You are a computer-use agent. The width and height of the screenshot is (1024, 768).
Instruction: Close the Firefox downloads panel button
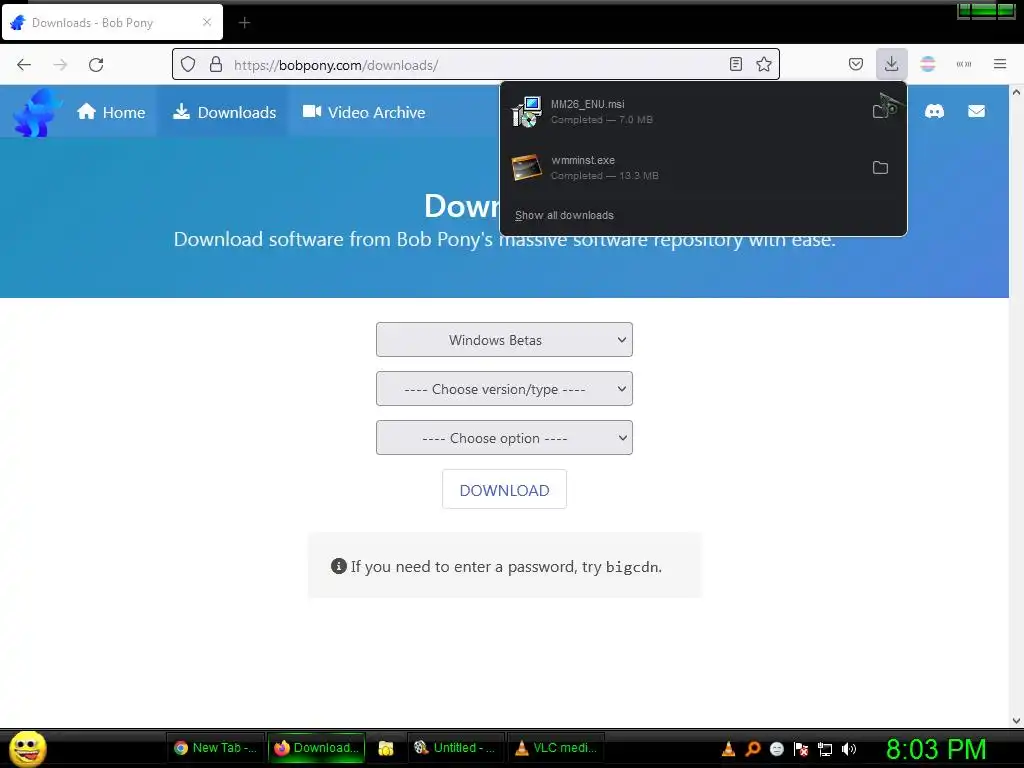(x=891, y=64)
